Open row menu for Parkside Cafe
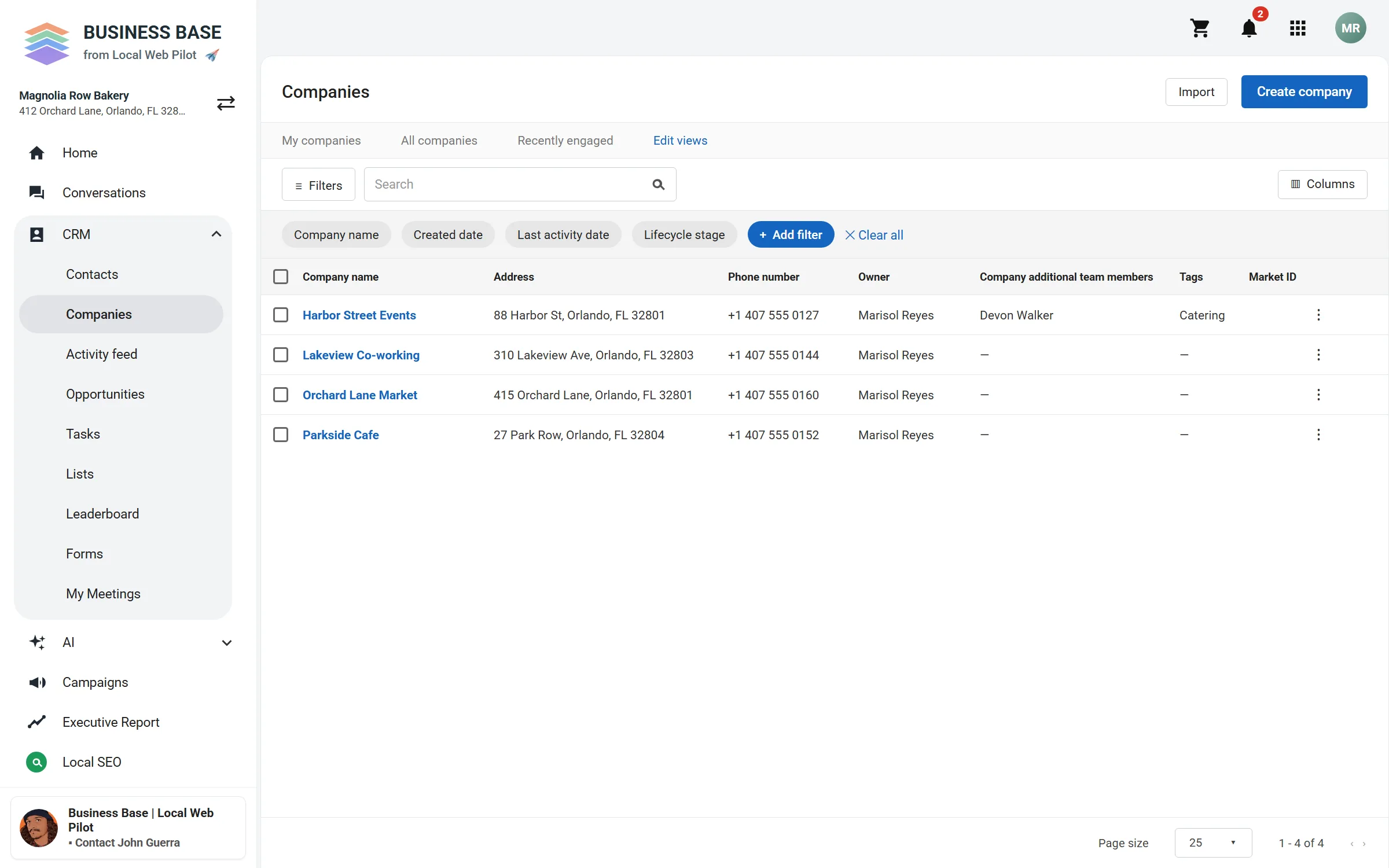The height and width of the screenshot is (868, 1389). tap(1318, 435)
